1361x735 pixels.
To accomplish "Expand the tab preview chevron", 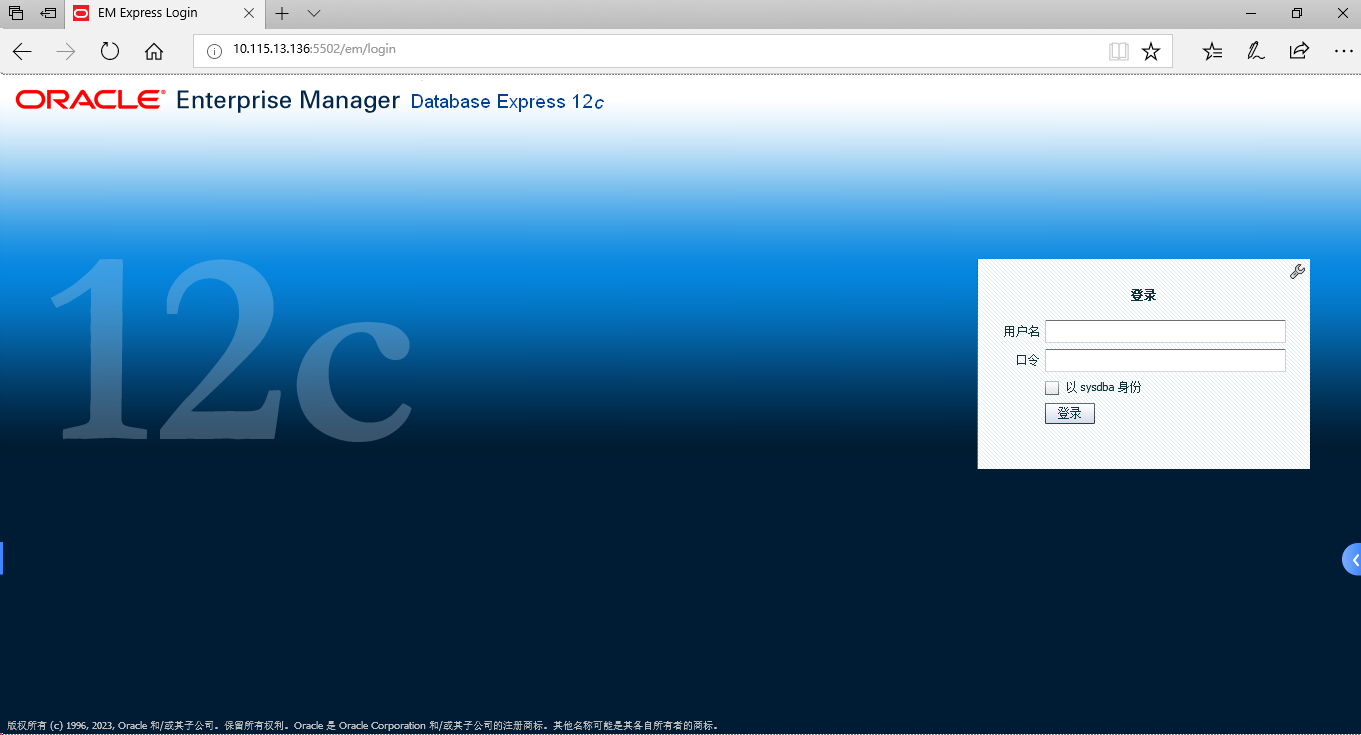I will (314, 14).
